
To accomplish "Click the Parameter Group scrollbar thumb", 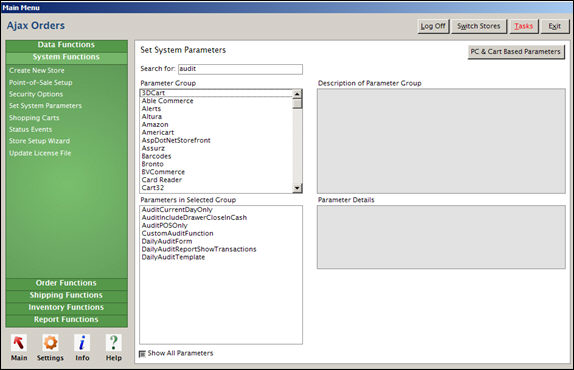I will tap(297, 104).
